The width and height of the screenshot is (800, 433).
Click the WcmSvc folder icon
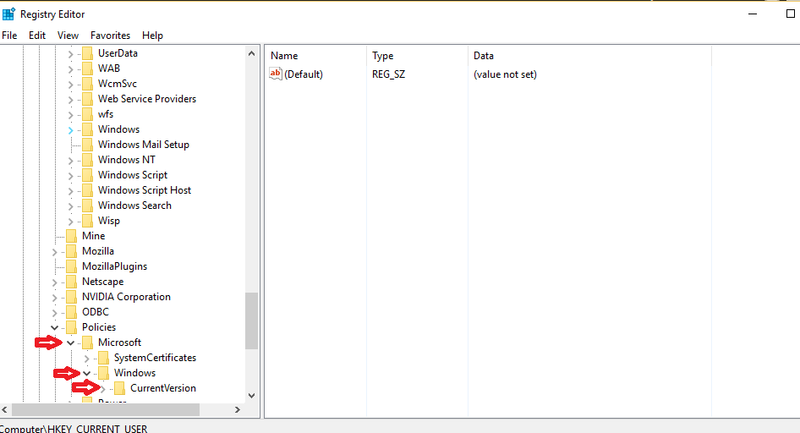[88, 84]
